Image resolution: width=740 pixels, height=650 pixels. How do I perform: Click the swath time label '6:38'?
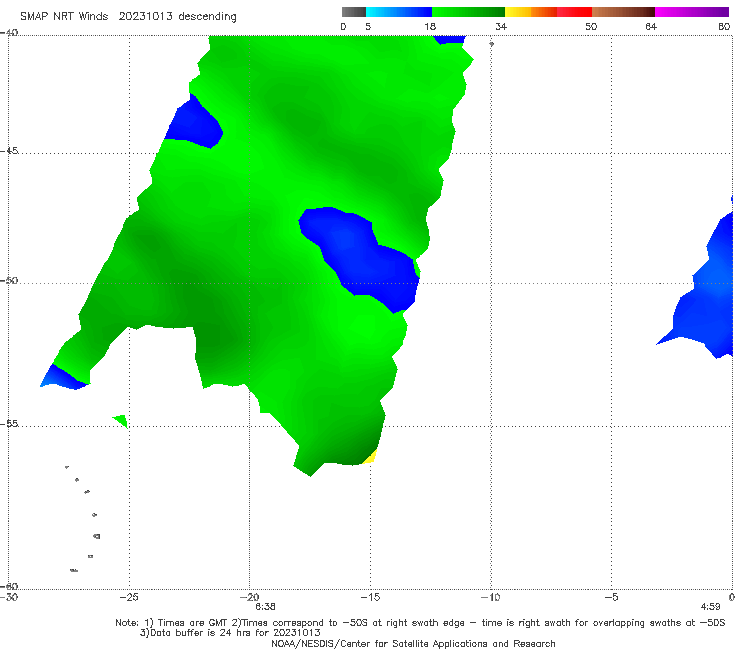(x=265, y=607)
